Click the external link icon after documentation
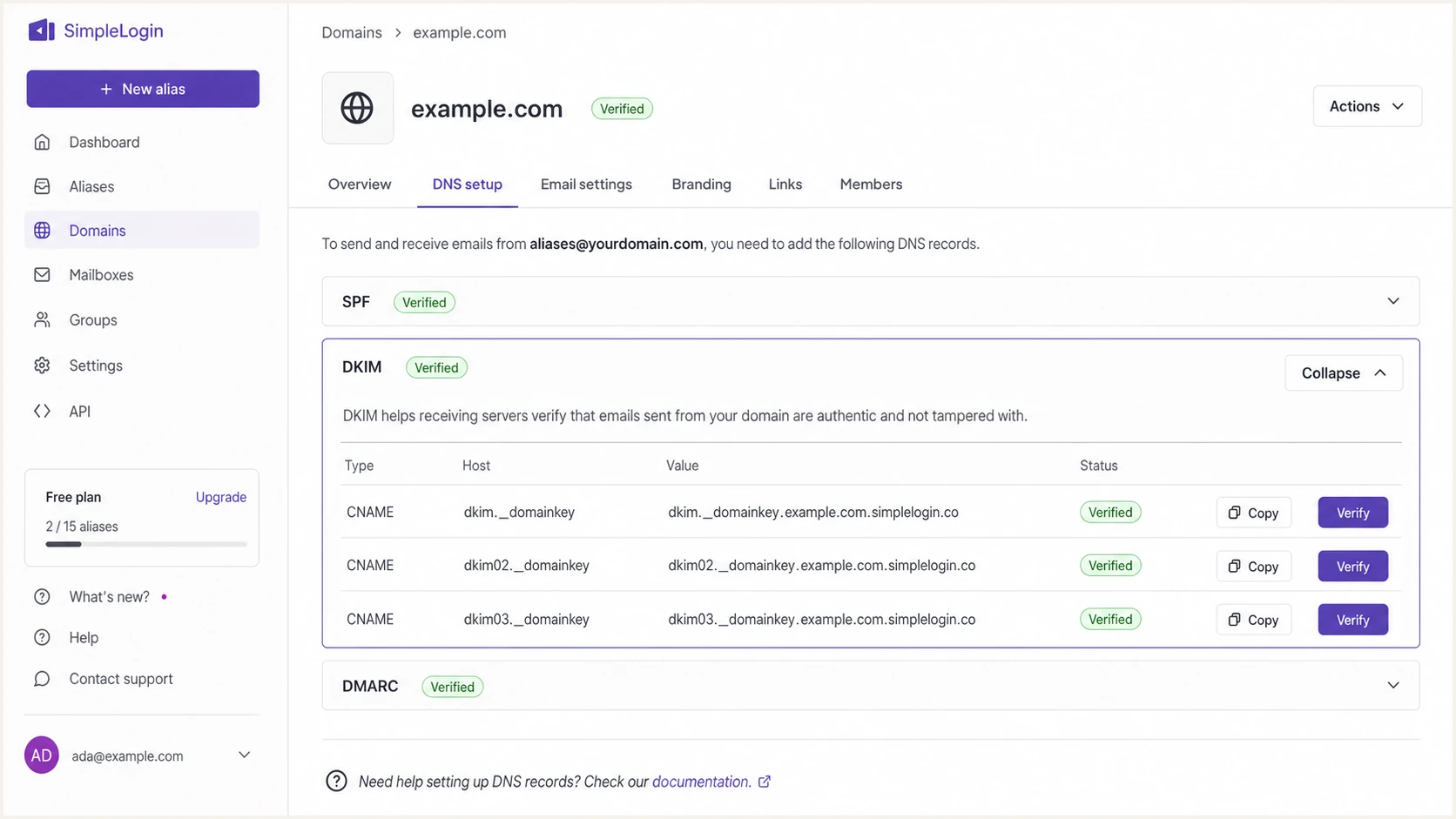Viewport: 1456px width, 819px height. click(765, 782)
